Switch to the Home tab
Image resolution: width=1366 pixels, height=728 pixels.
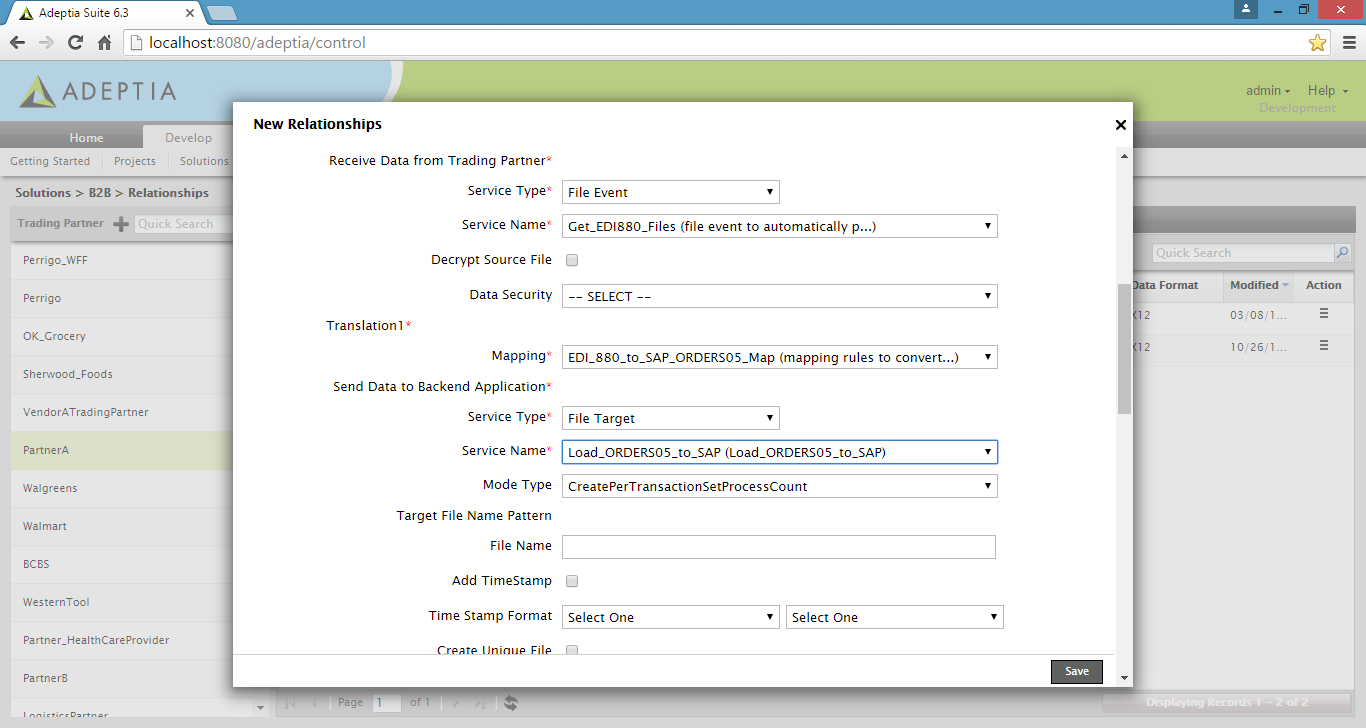(86, 138)
